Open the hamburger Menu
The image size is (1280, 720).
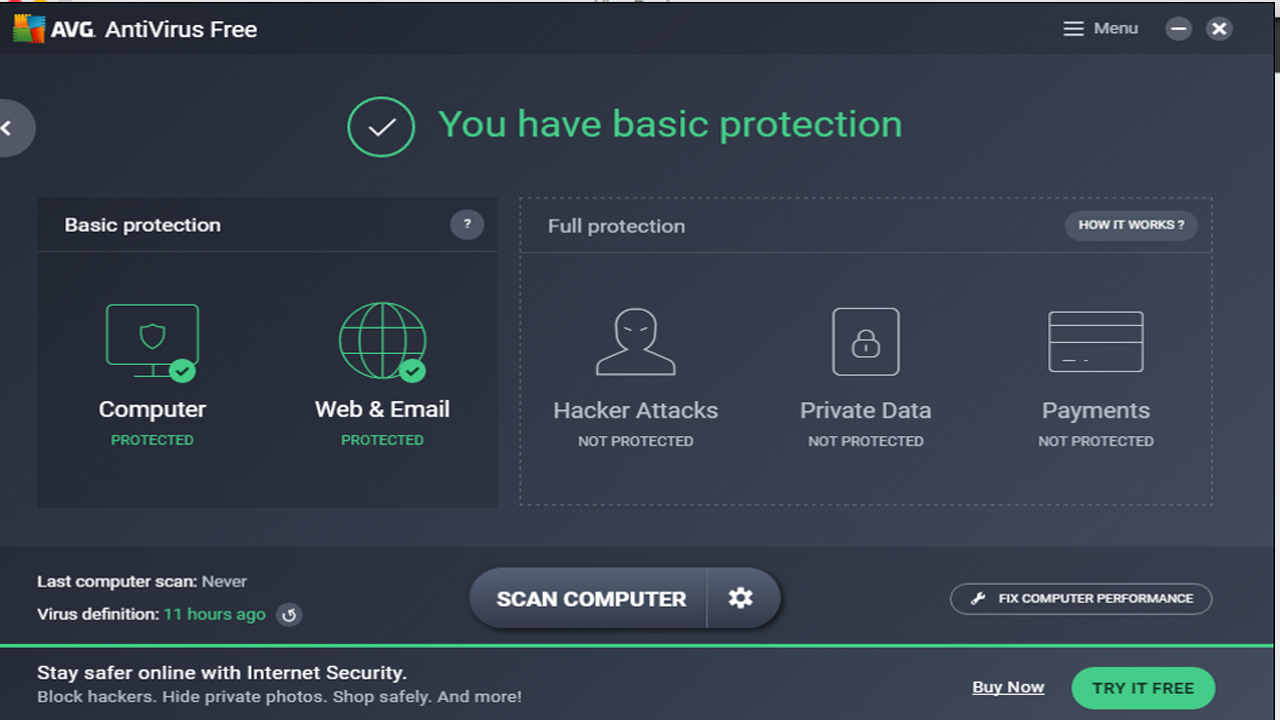point(1100,29)
